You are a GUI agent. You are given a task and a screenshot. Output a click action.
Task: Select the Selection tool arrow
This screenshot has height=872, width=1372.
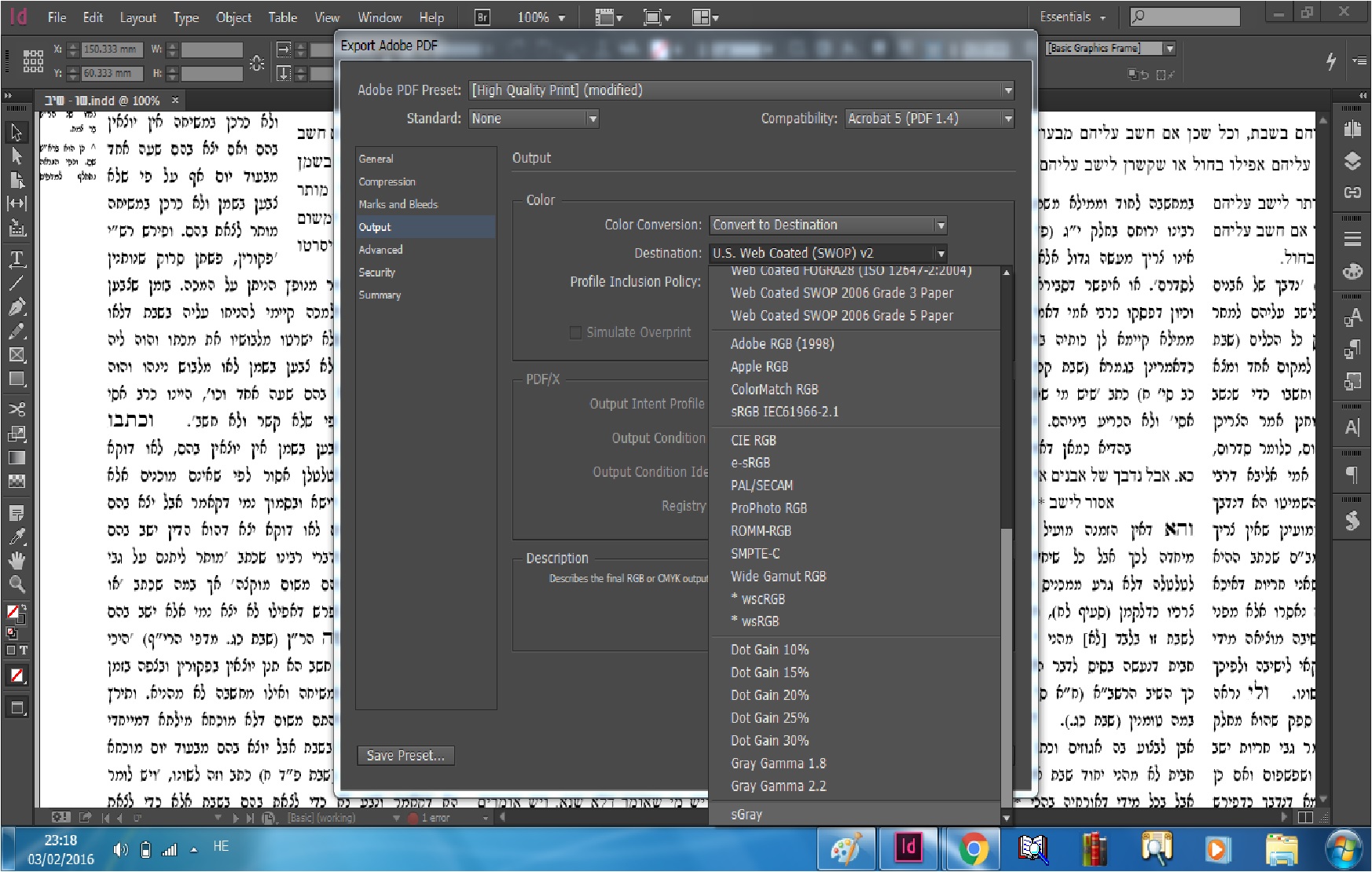(17, 132)
